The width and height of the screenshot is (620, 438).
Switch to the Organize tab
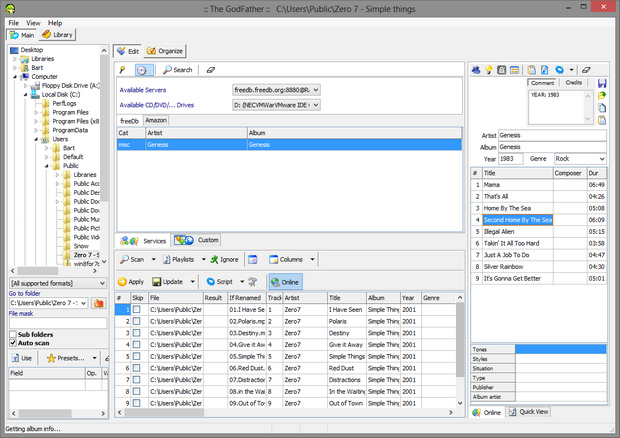[x=164, y=51]
